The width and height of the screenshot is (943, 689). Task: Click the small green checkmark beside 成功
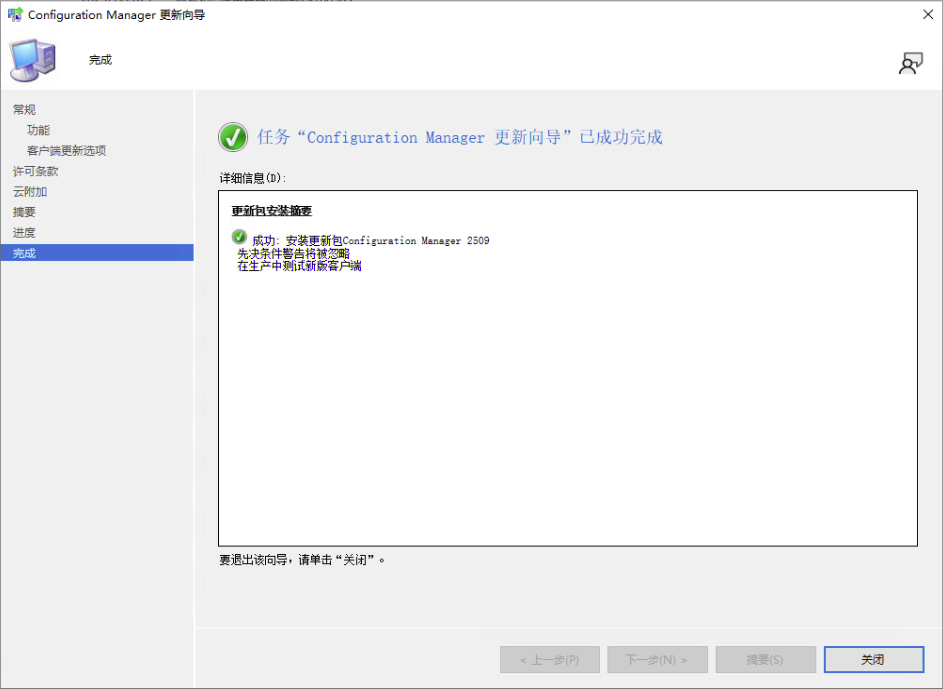point(239,236)
